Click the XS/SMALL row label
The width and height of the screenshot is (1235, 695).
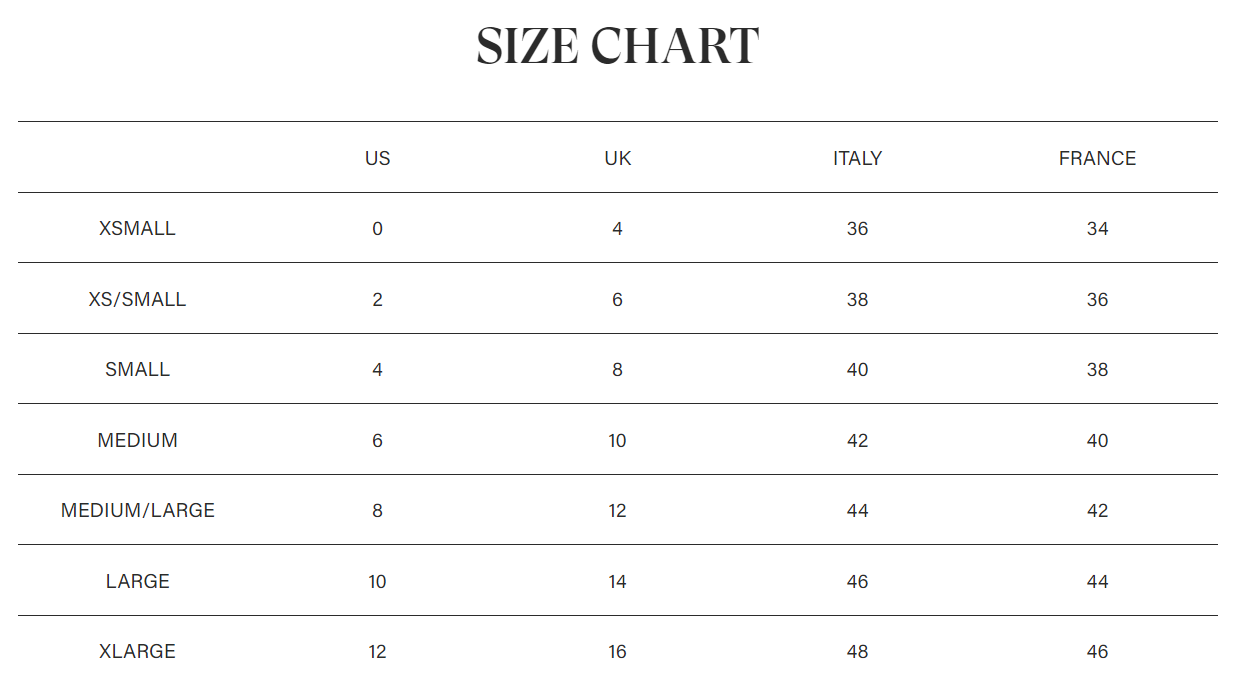tap(137, 299)
